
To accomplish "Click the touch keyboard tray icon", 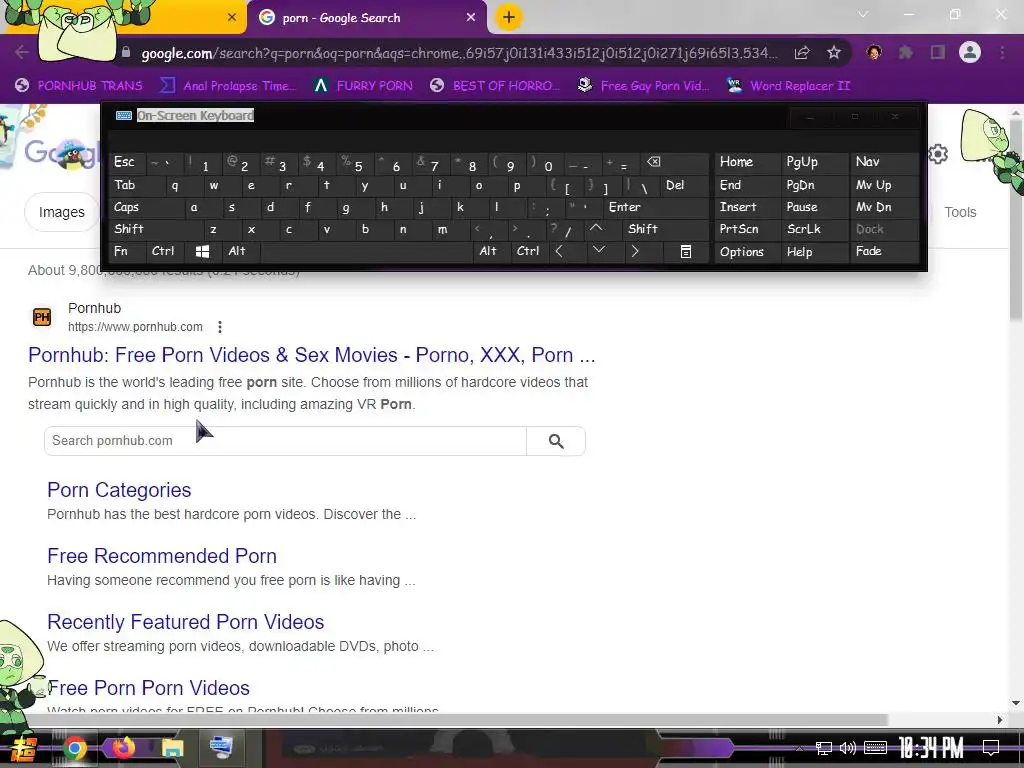I will pyautogui.click(x=876, y=748).
